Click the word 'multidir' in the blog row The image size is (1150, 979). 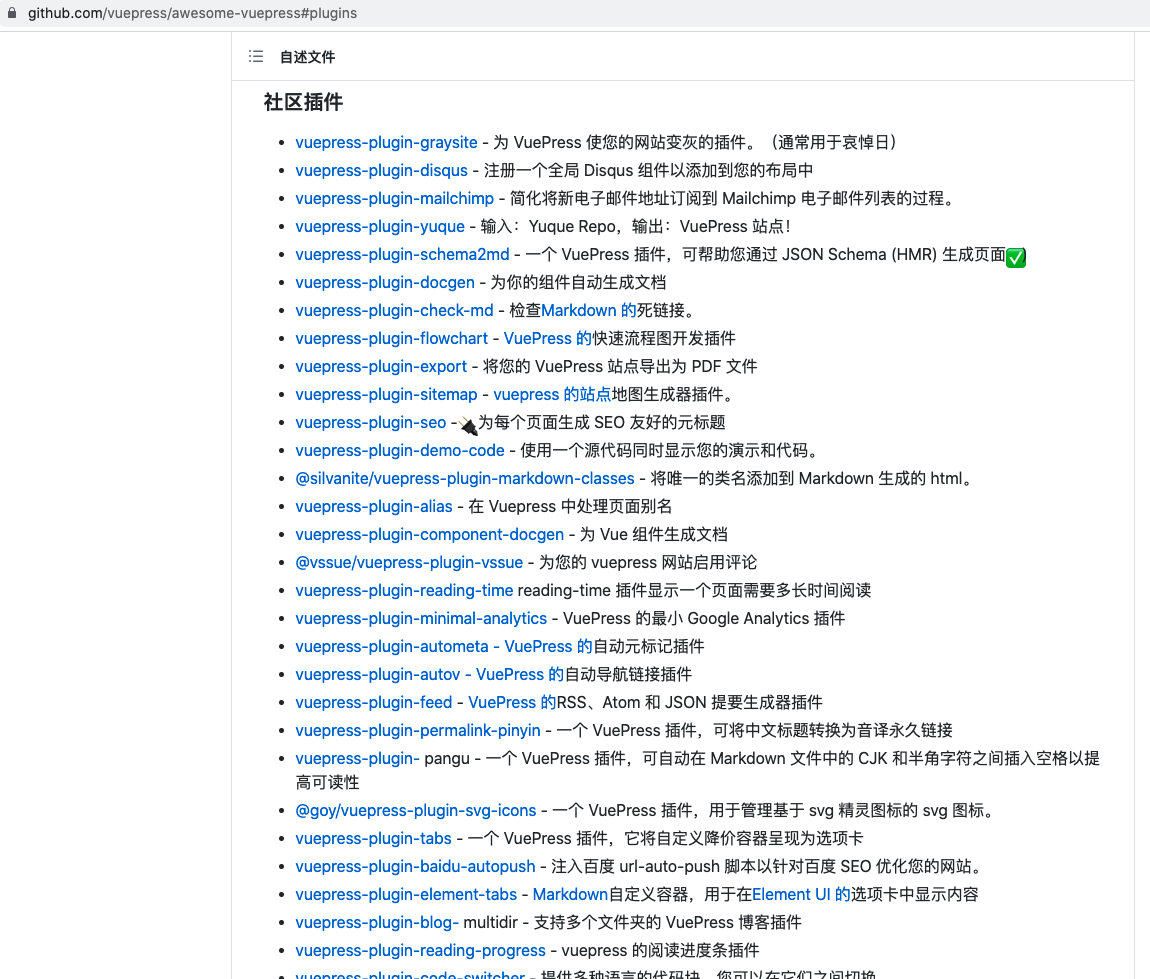[491, 923]
